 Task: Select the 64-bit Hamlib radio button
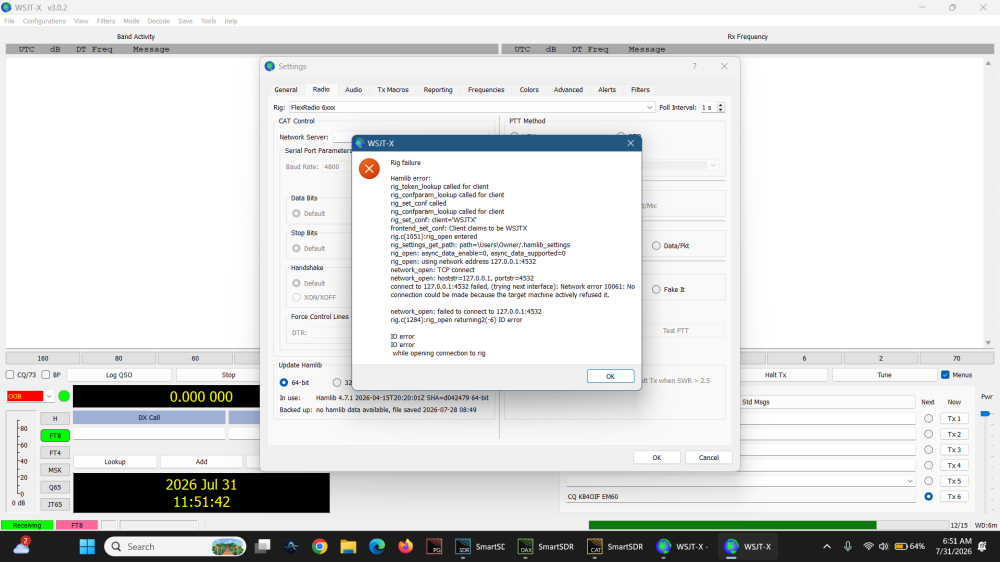click(x=284, y=383)
